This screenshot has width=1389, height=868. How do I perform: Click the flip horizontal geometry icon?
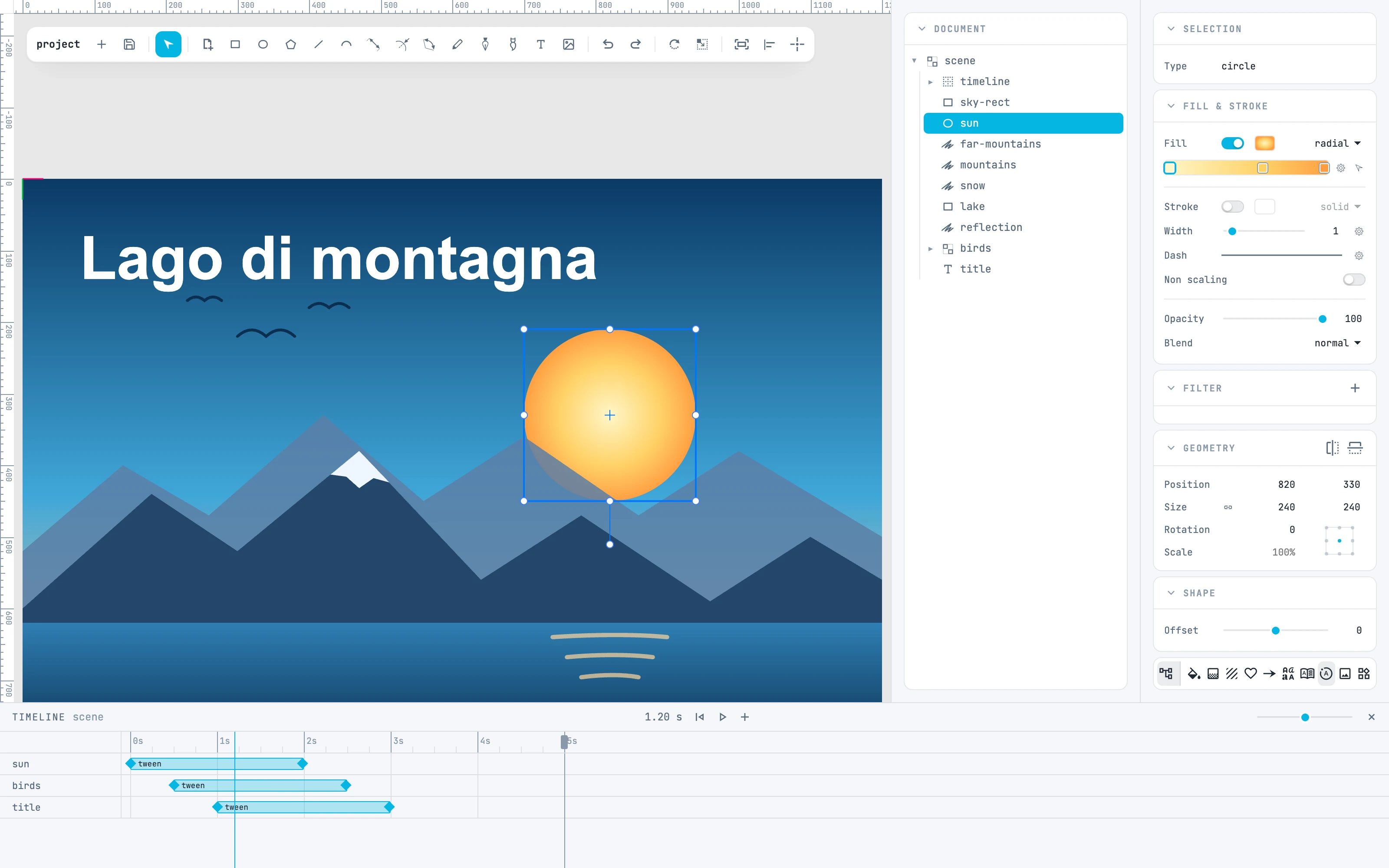pos(1332,448)
